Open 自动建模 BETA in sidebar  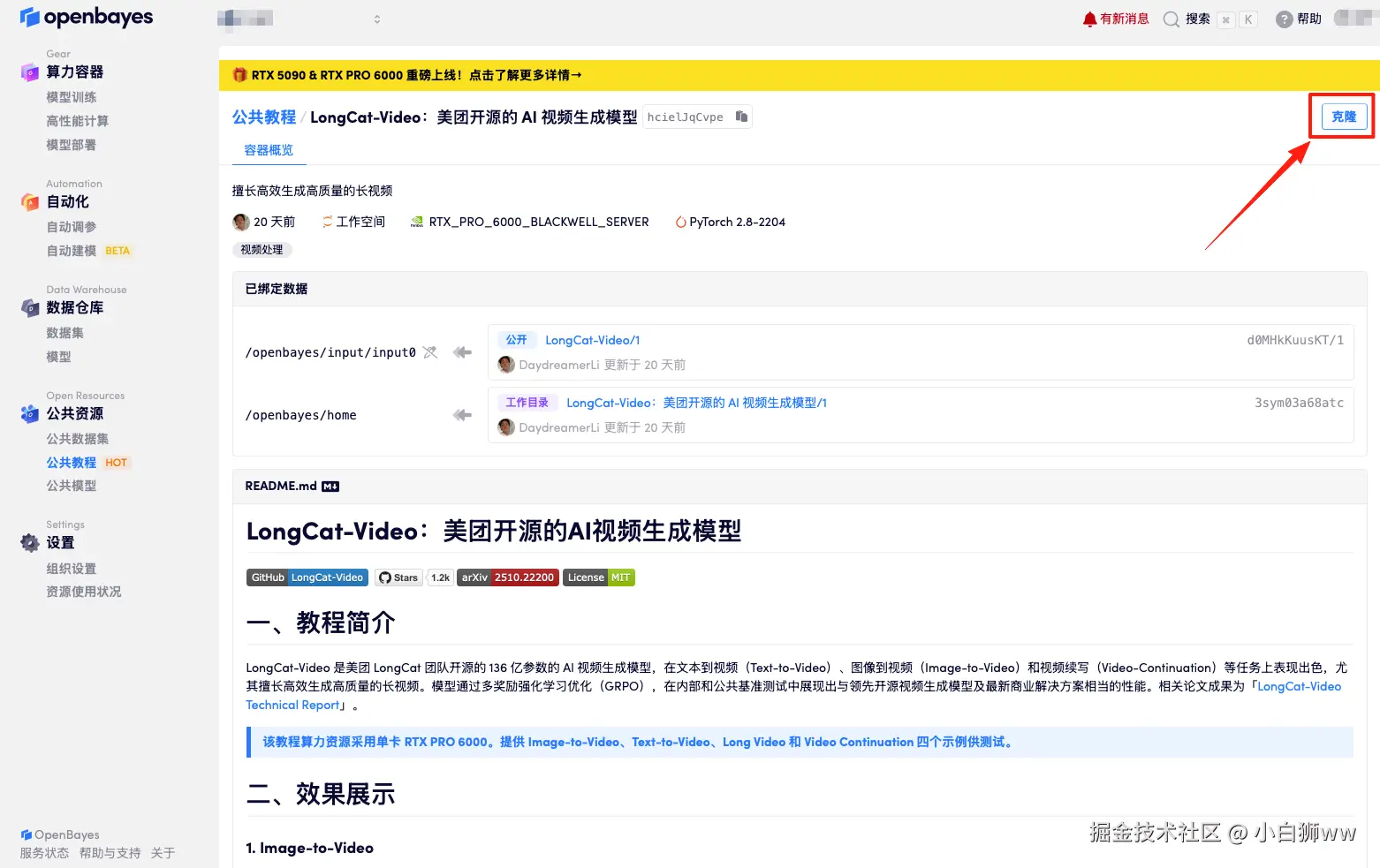(88, 251)
